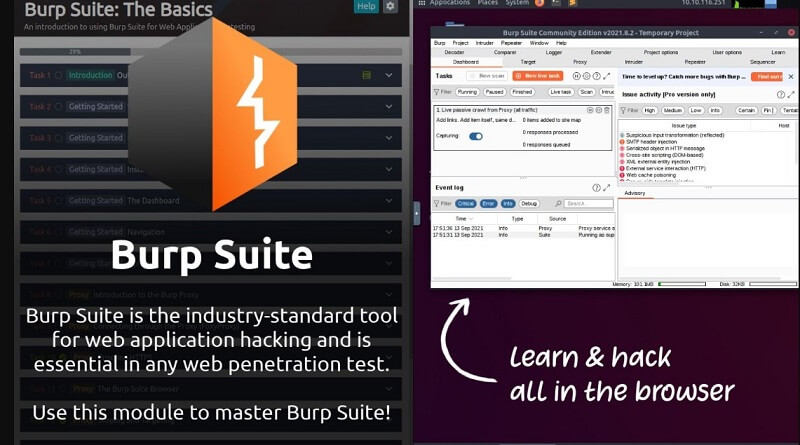This screenshot has height=445, width=800.
Task: Delete the live passive crawl task (trash icon)
Action: pos(607,110)
